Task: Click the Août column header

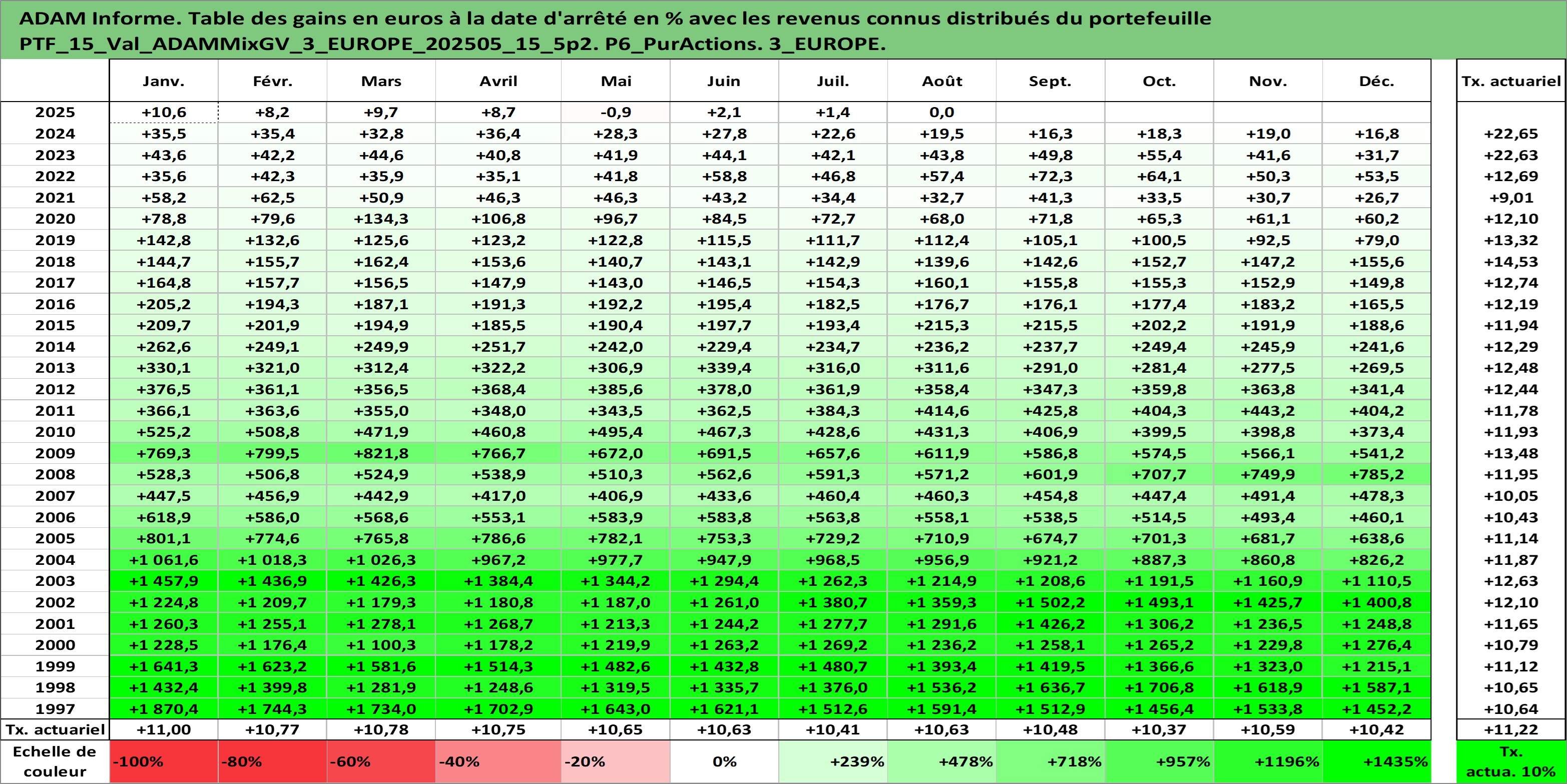Action: [x=942, y=81]
